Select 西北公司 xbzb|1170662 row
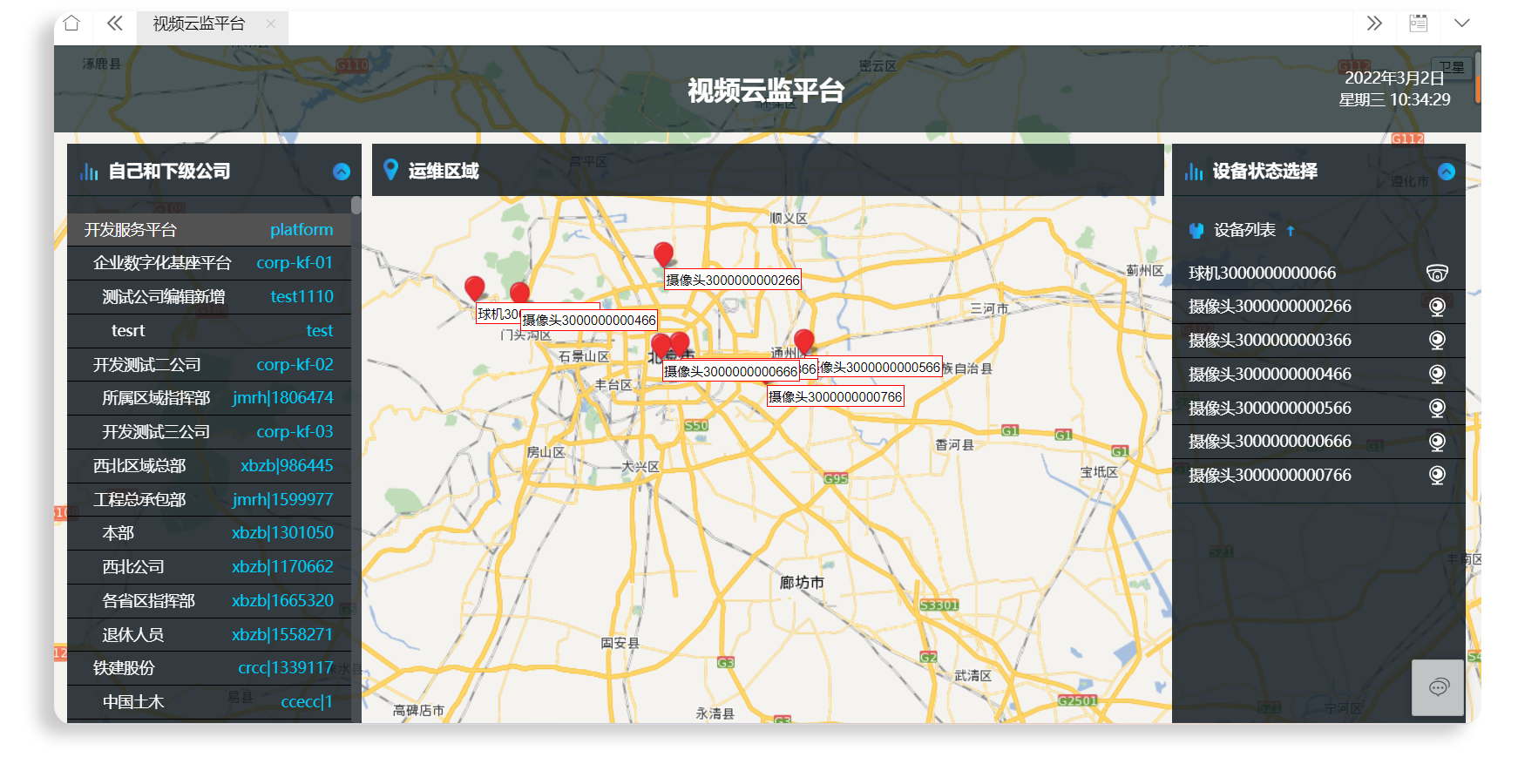The image size is (1518, 784). [x=209, y=567]
